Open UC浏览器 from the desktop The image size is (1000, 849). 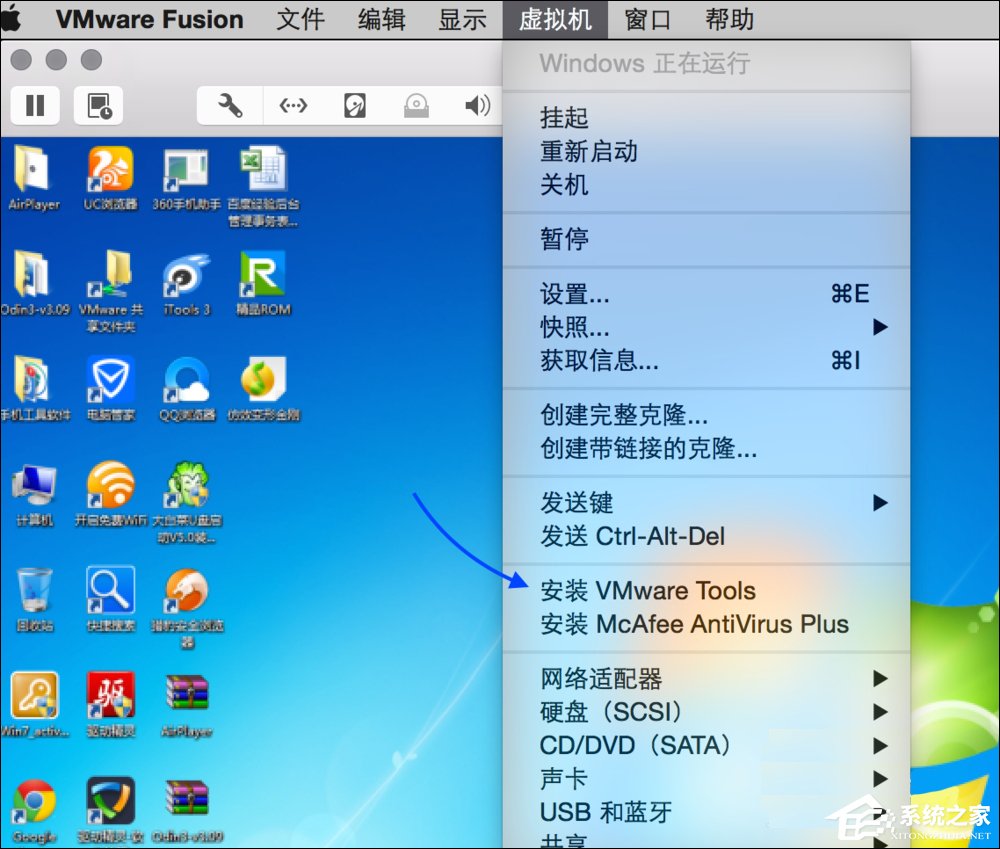click(110, 170)
